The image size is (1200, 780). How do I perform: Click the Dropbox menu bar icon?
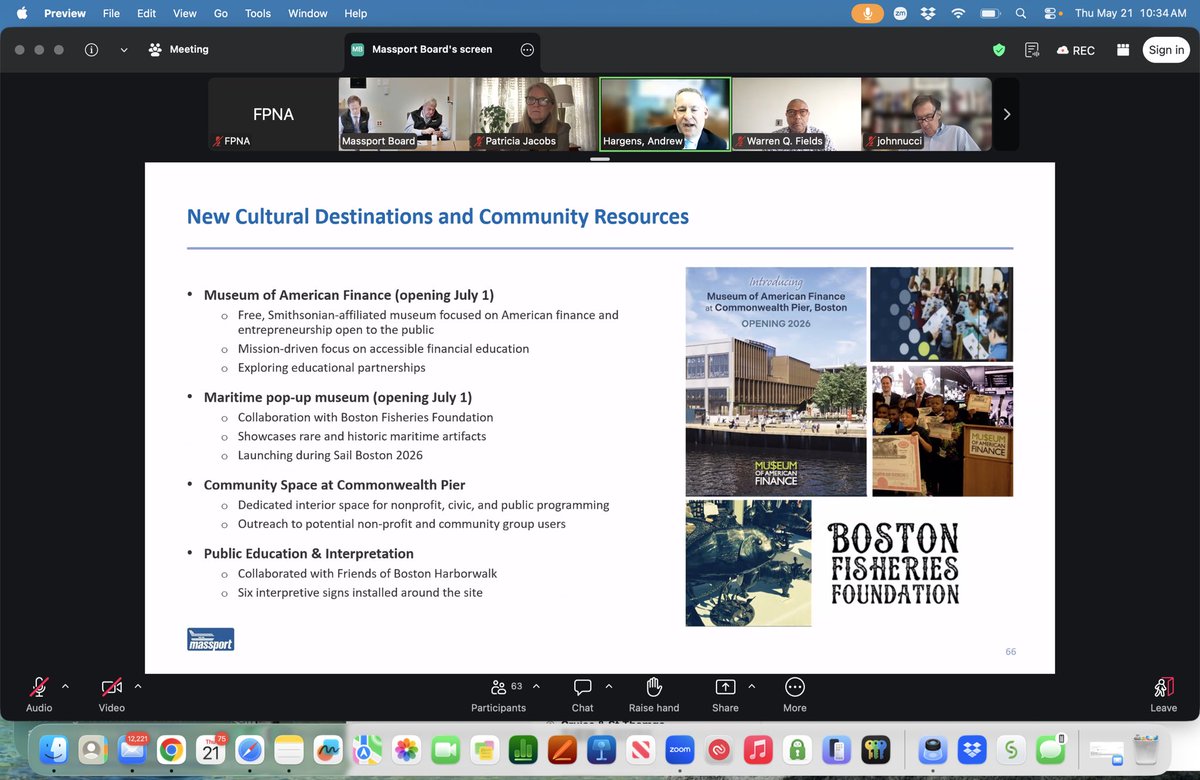click(x=929, y=14)
